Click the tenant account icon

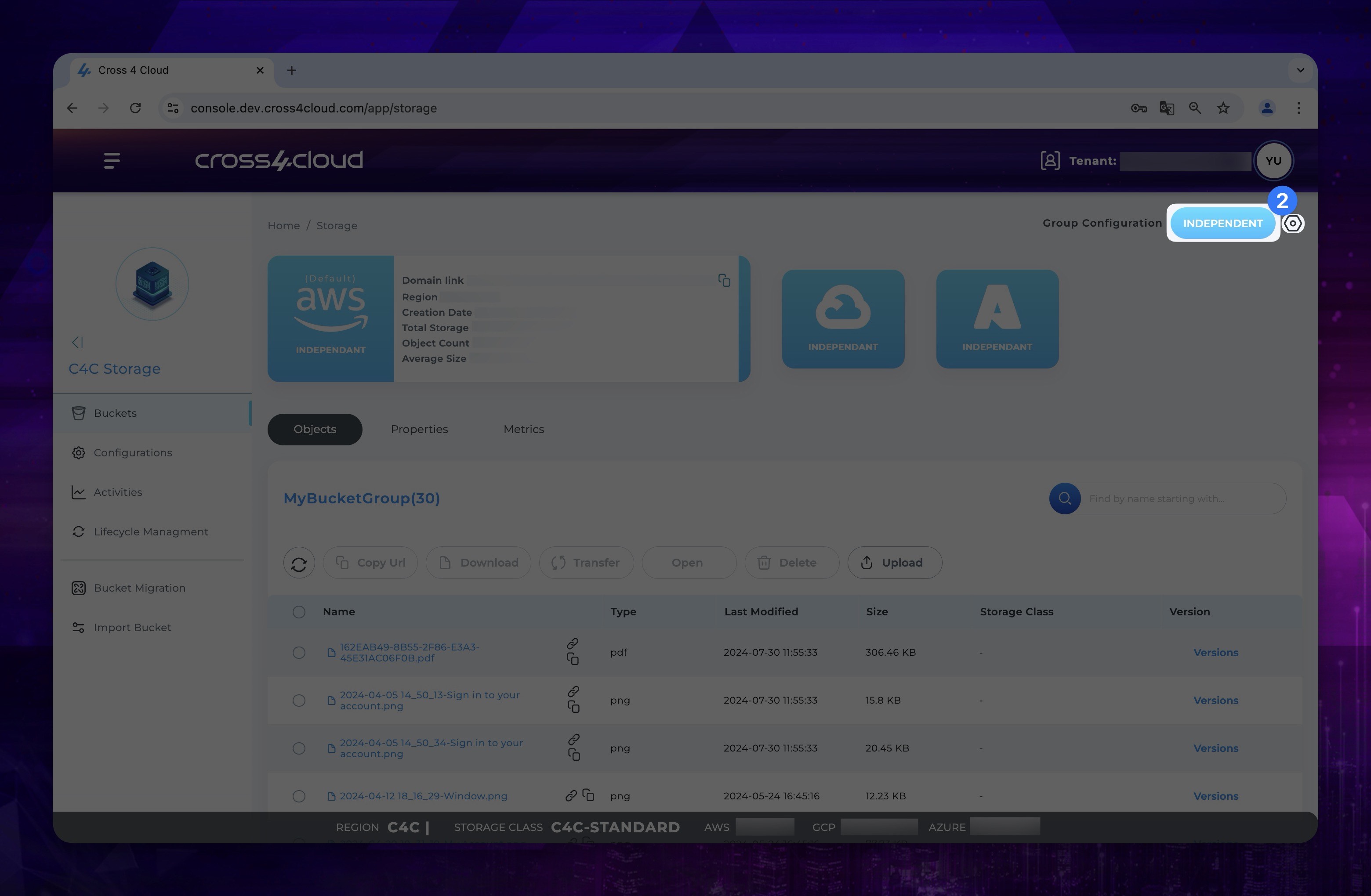[1050, 161]
